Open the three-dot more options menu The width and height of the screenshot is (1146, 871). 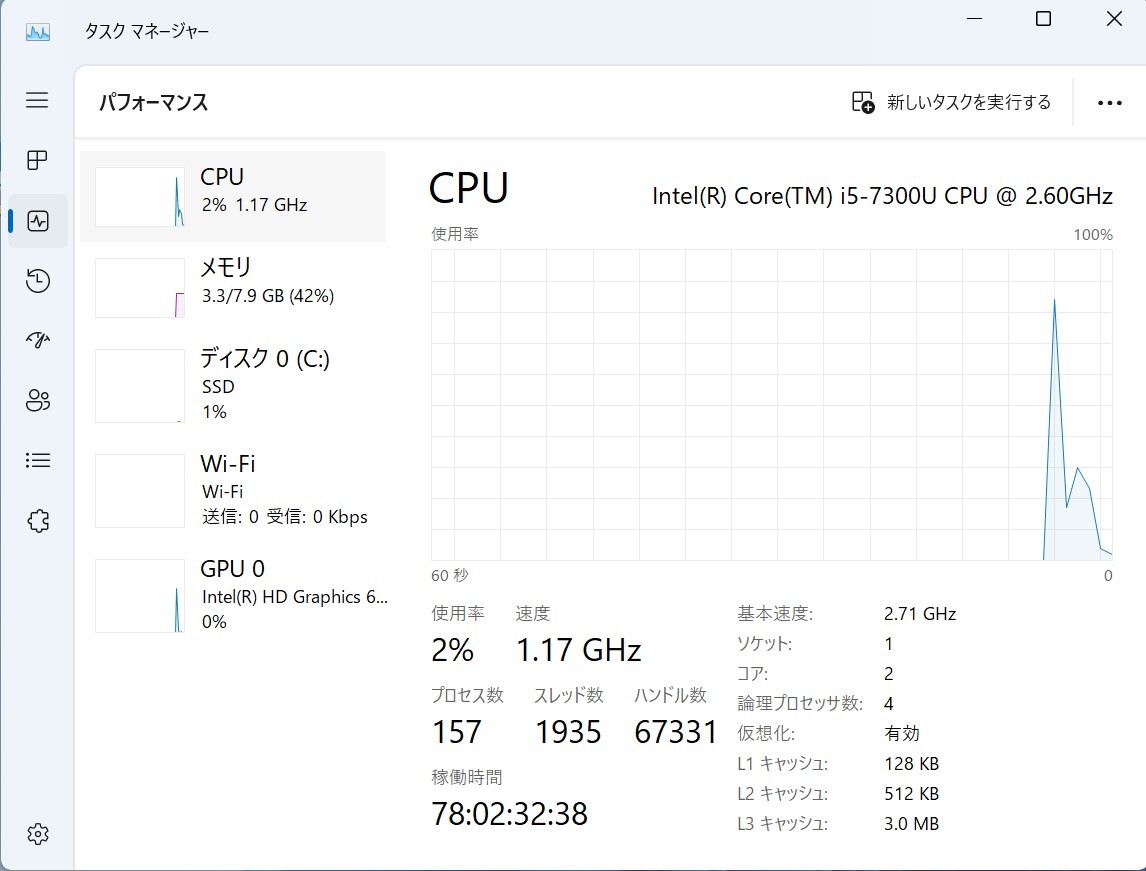(1109, 103)
